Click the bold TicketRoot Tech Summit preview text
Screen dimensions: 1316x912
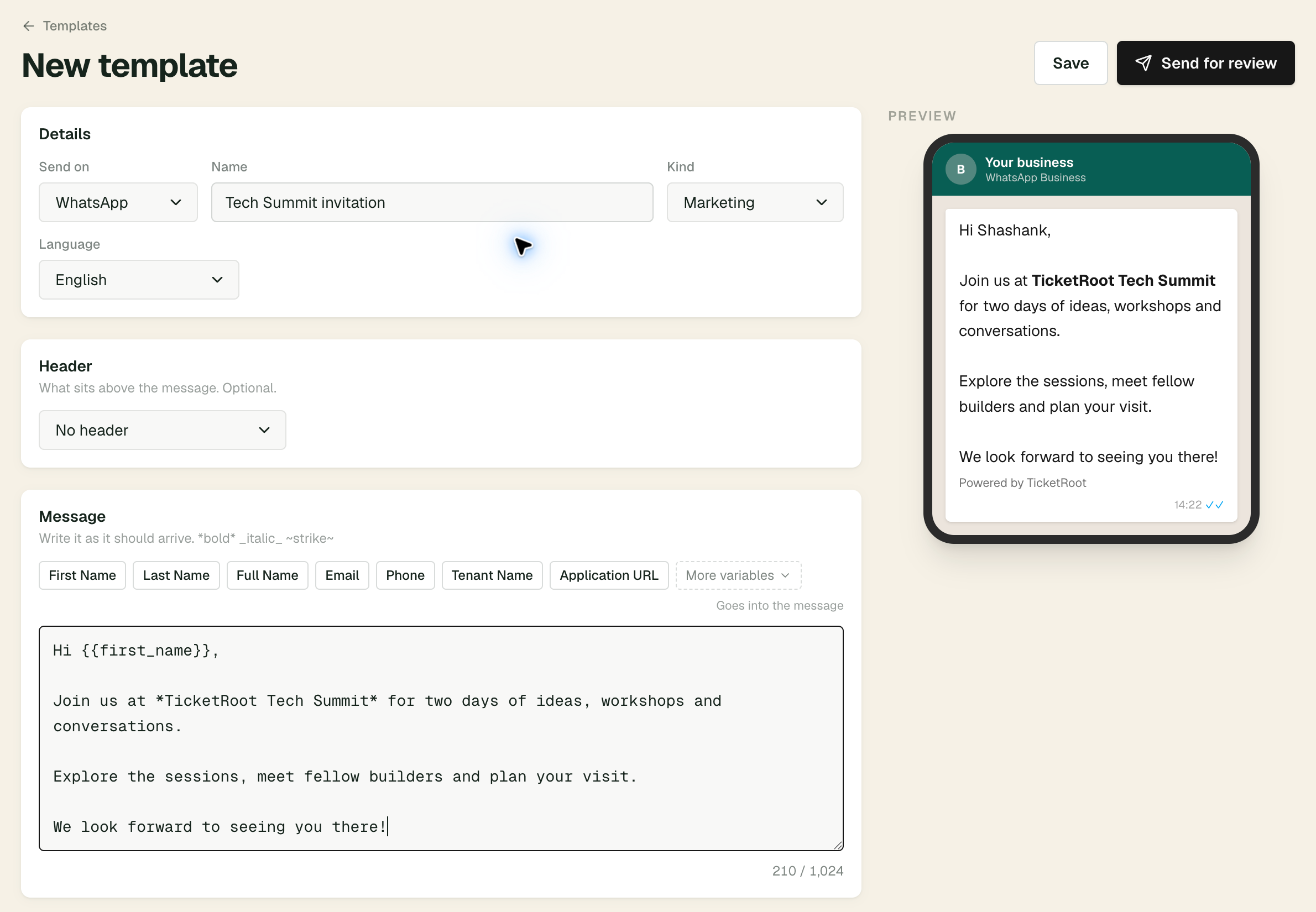pyautogui.click(x=1123, y=281)
